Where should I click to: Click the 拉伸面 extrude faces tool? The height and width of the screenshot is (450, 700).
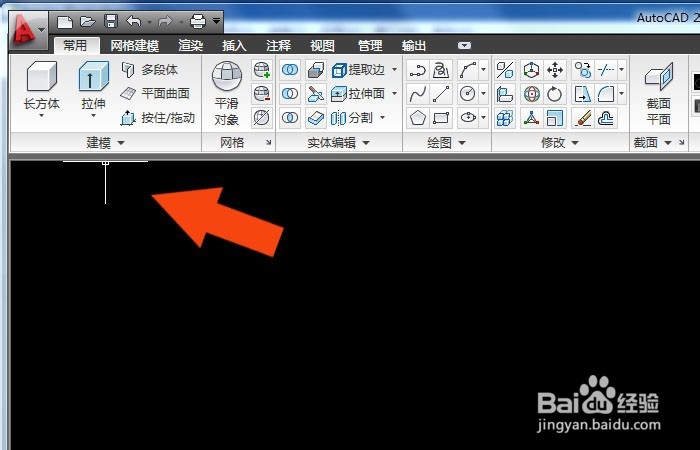coord(358,94)
